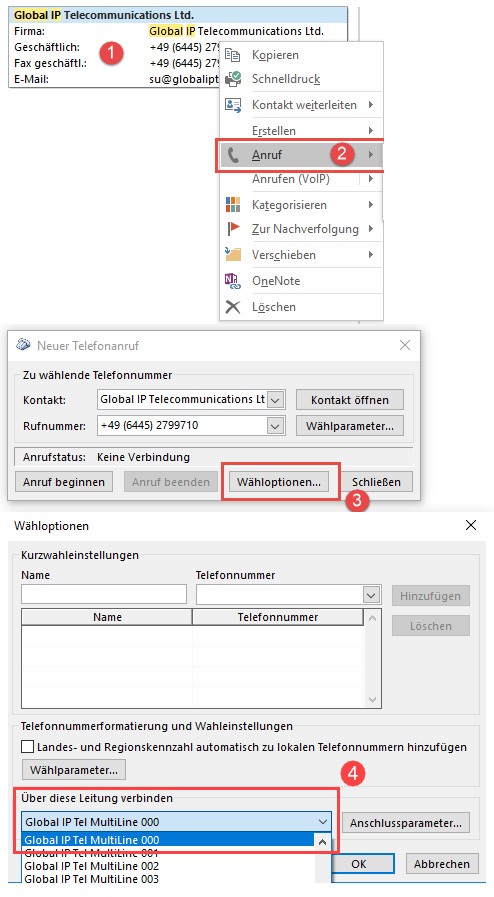Click the Kurzwahl Name input field
The height and width of the screenshot is (897, 494).
(104, 594)
